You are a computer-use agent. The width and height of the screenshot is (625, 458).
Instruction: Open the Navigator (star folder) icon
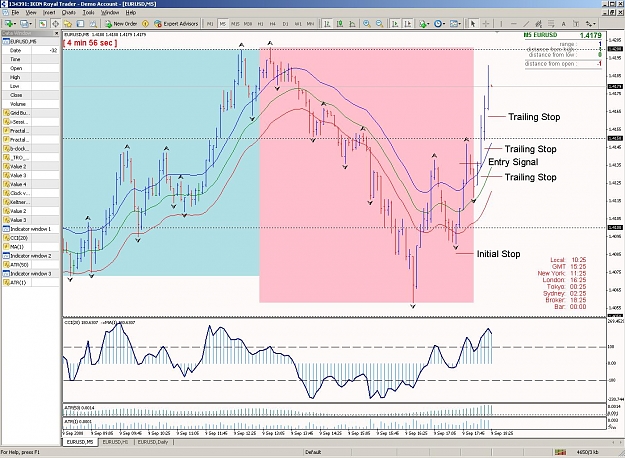(x=68, y=24)
